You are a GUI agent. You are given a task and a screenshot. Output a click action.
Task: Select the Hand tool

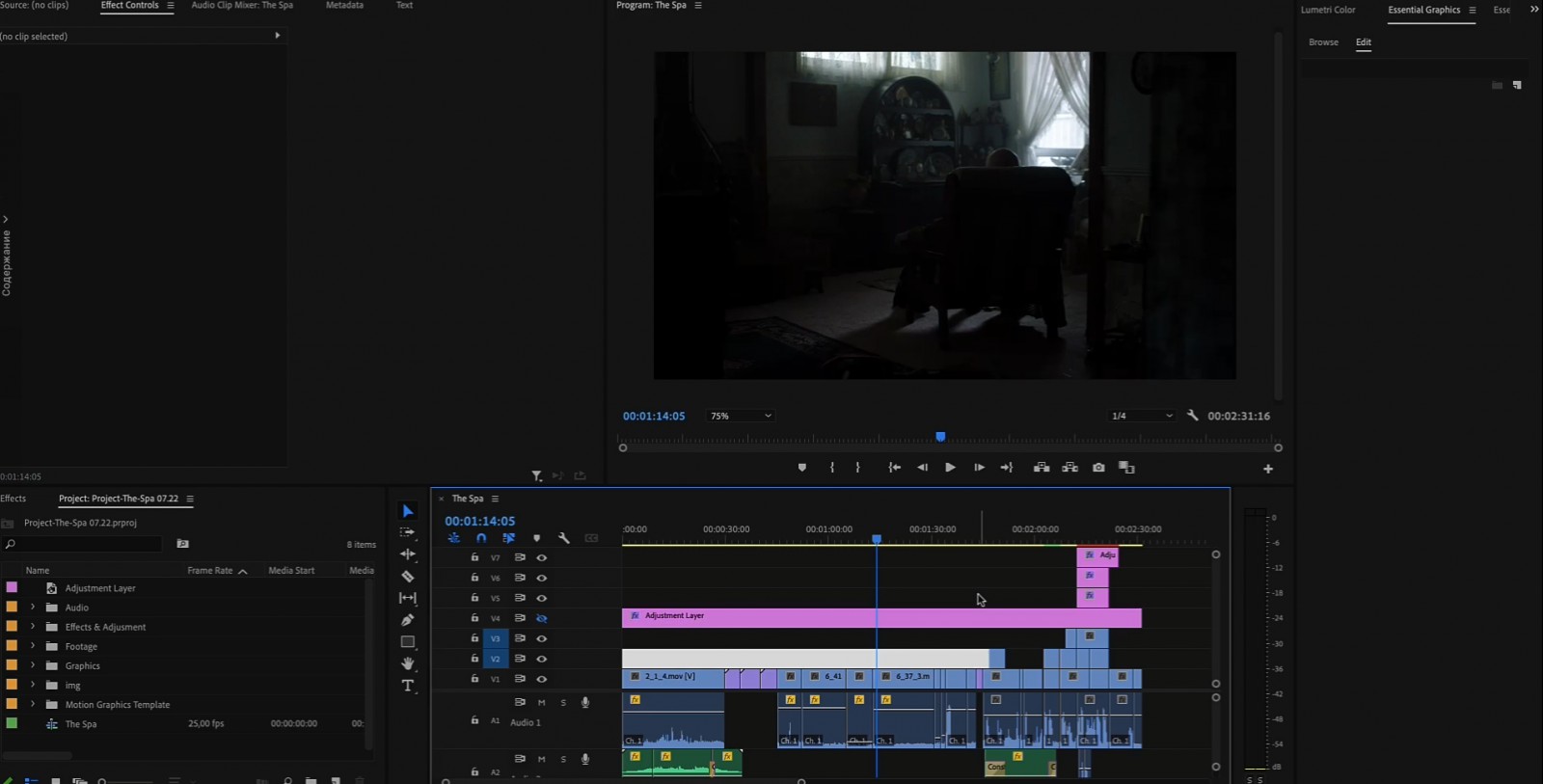pos(408,663)
